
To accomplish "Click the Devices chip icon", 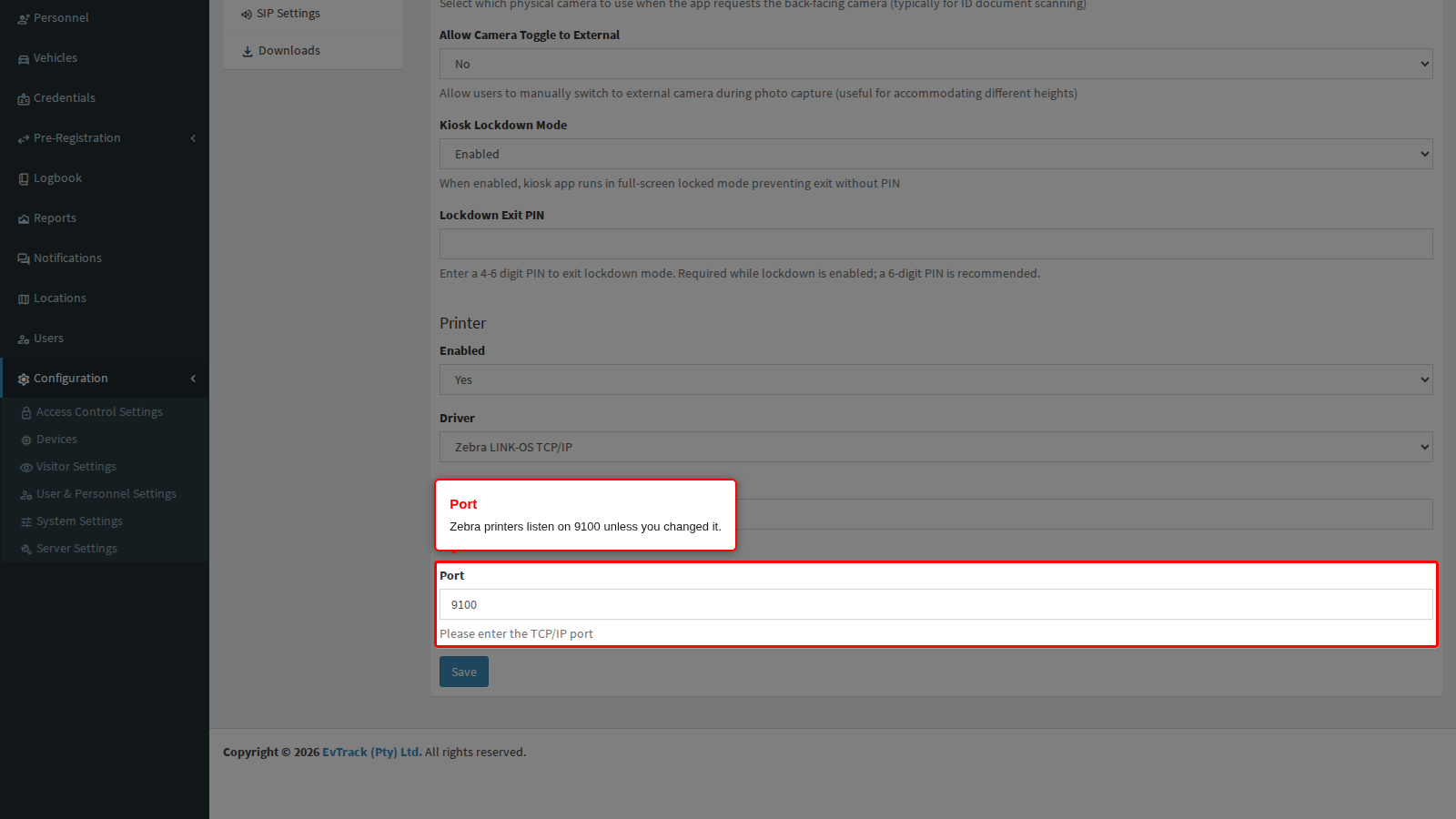I will [x=26, y=440].
